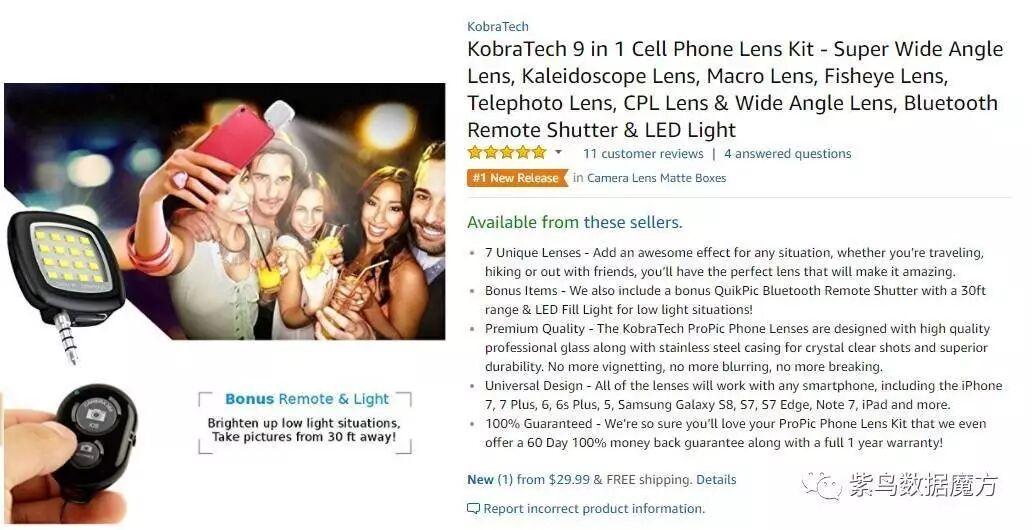Click the speech bubble report icon
1032x530 pixels.
tap(473, 509)
